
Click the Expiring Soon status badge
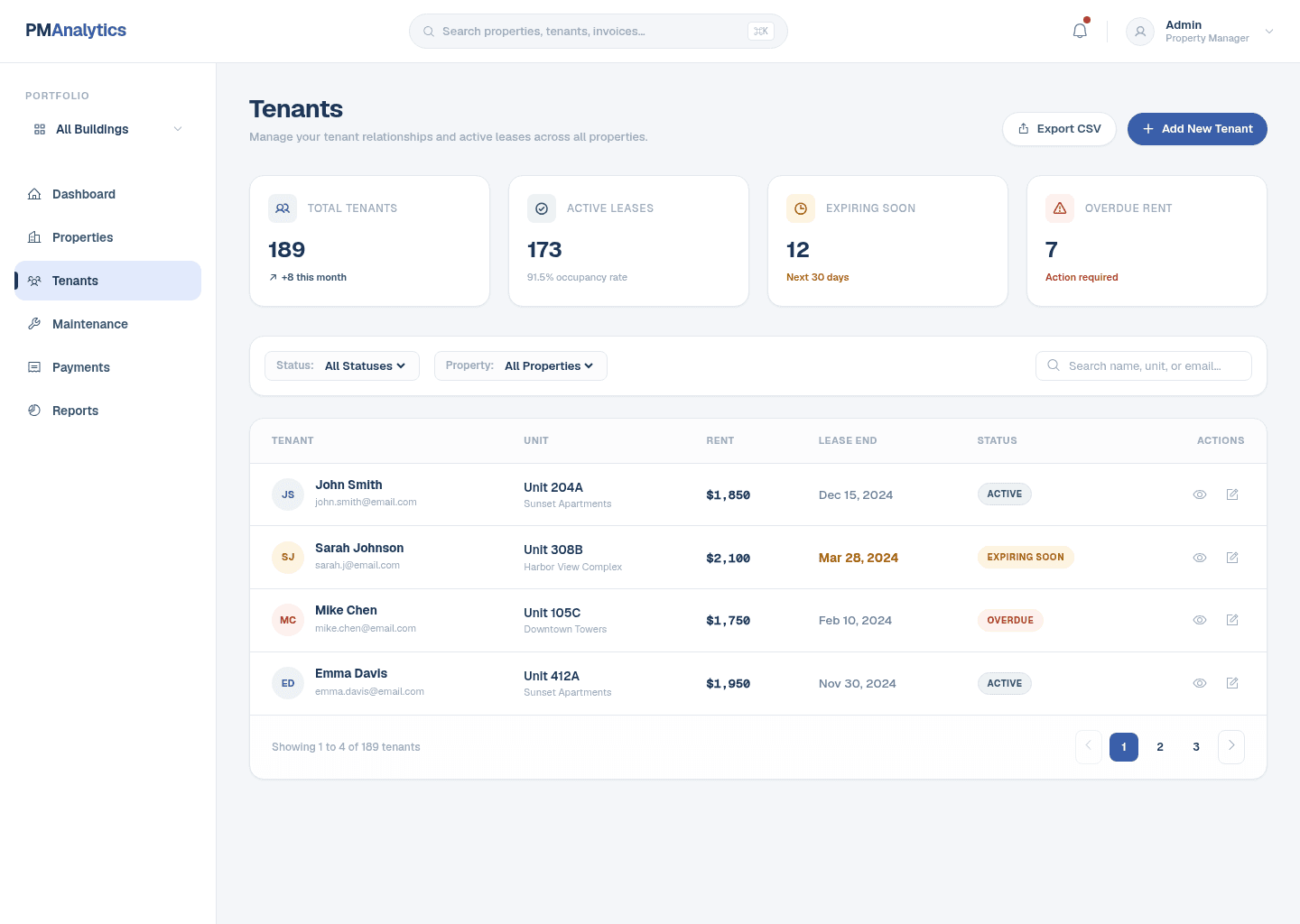1026,557
